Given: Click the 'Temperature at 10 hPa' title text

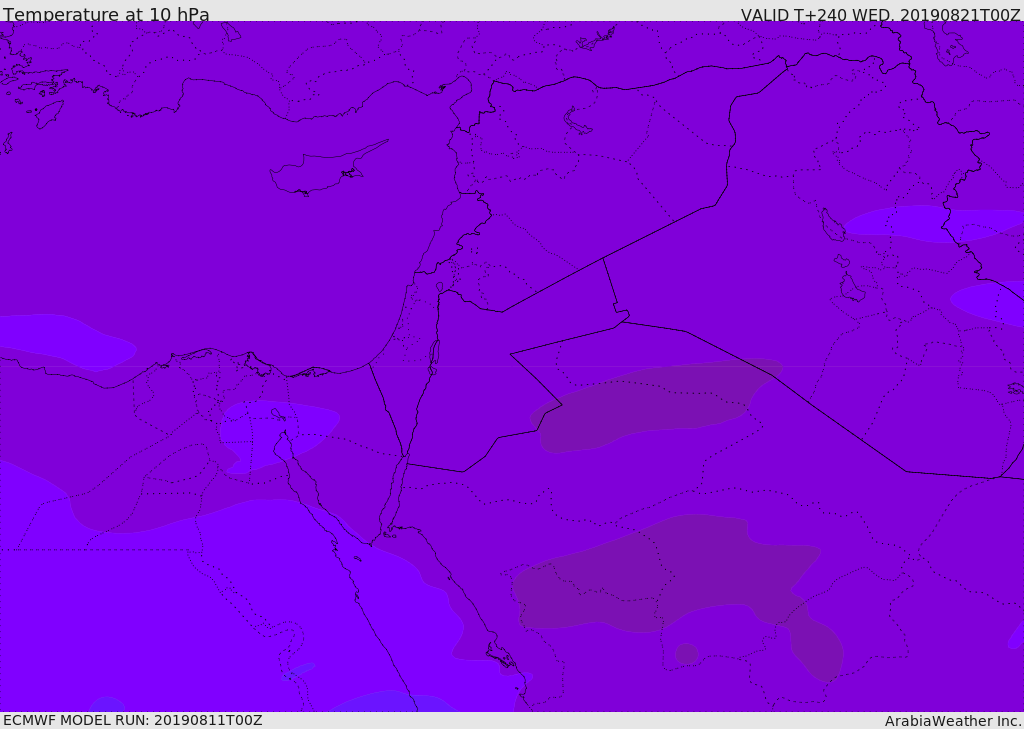Looking at the screenshot, I should click(106, 14).
